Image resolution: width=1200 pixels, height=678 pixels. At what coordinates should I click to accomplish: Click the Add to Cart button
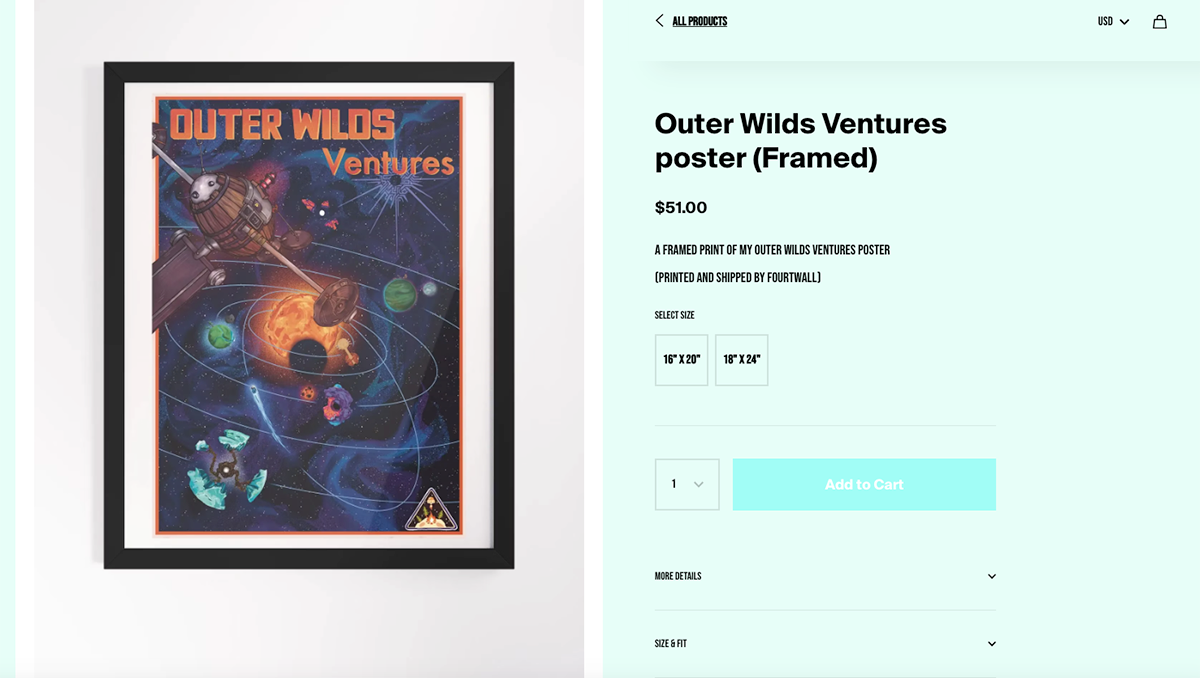click(864, 485)
